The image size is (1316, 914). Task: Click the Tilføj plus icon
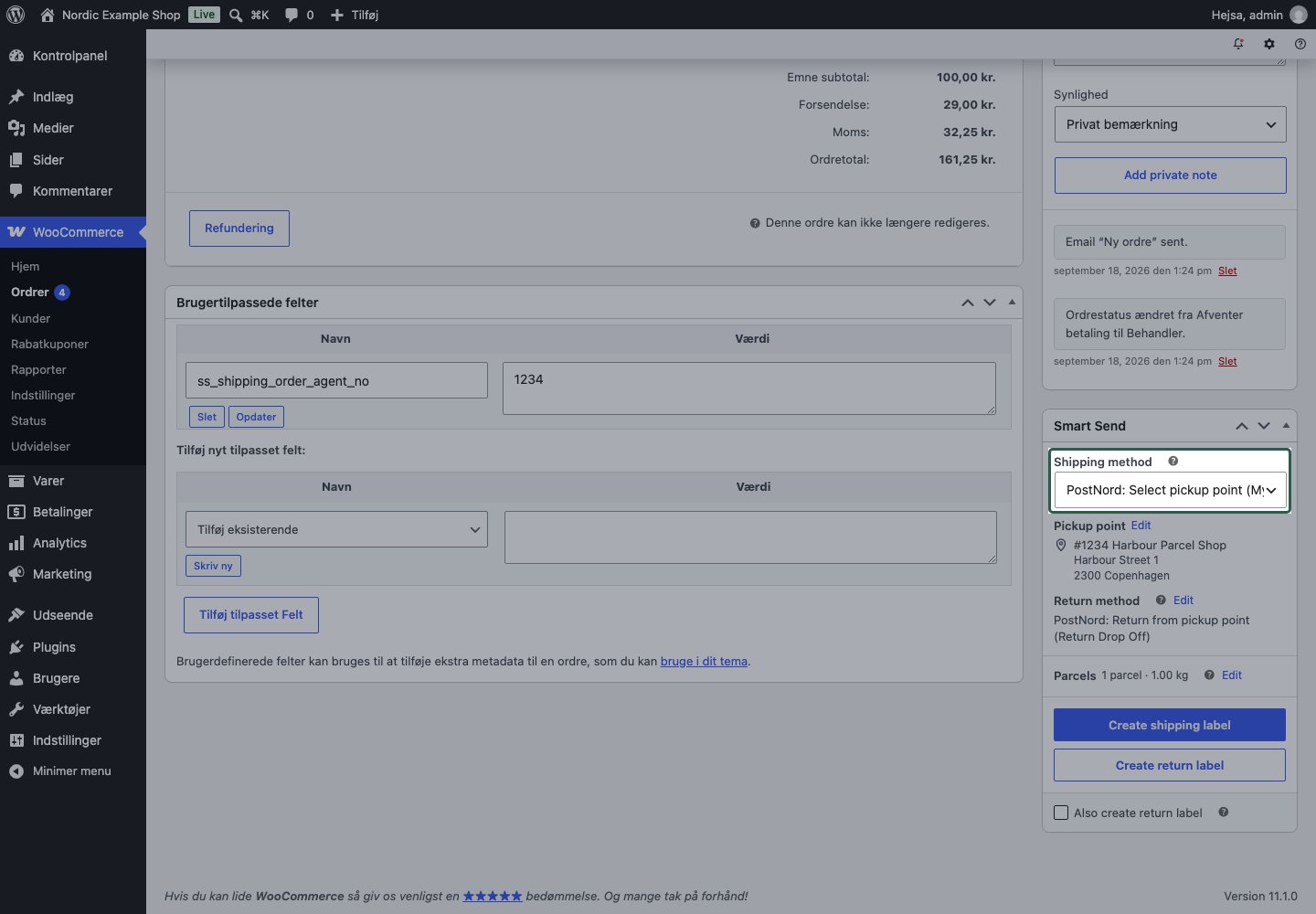click(x=336, y=15)
